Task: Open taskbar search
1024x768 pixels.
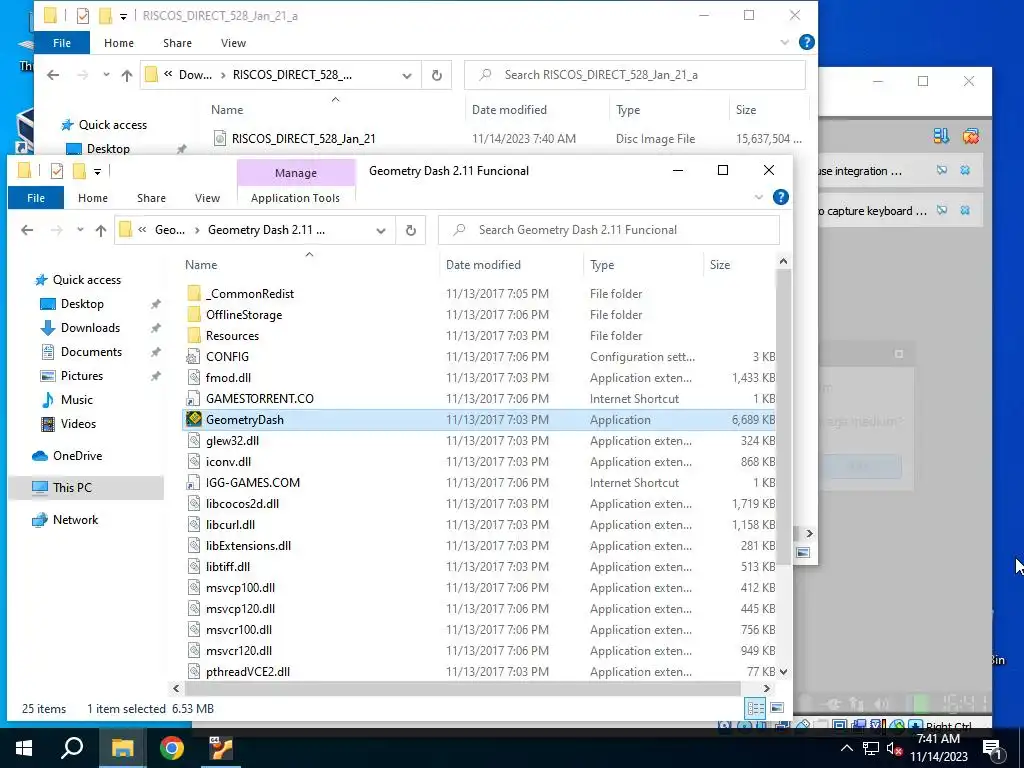Action: coord(72,748)
